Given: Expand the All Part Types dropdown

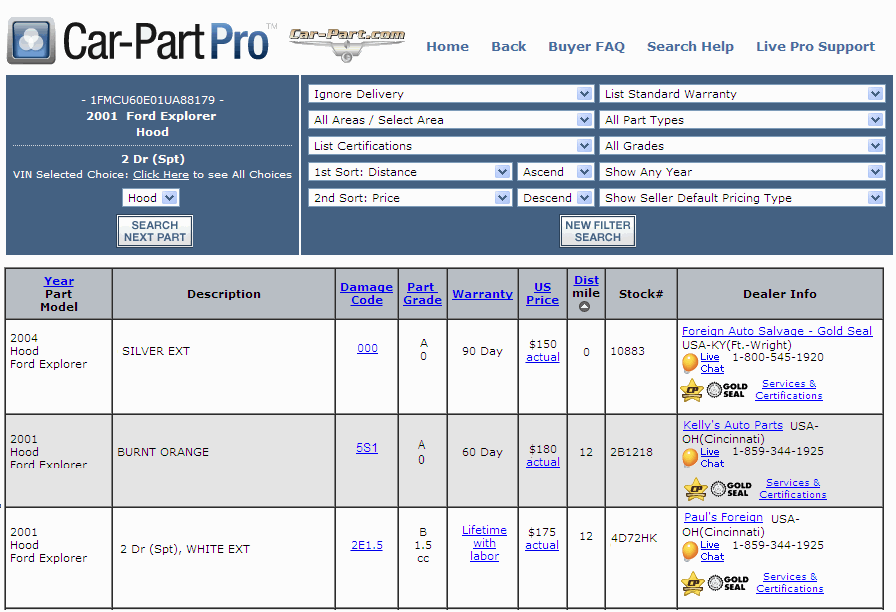Looking at the screenshot, I should (742, 120).
